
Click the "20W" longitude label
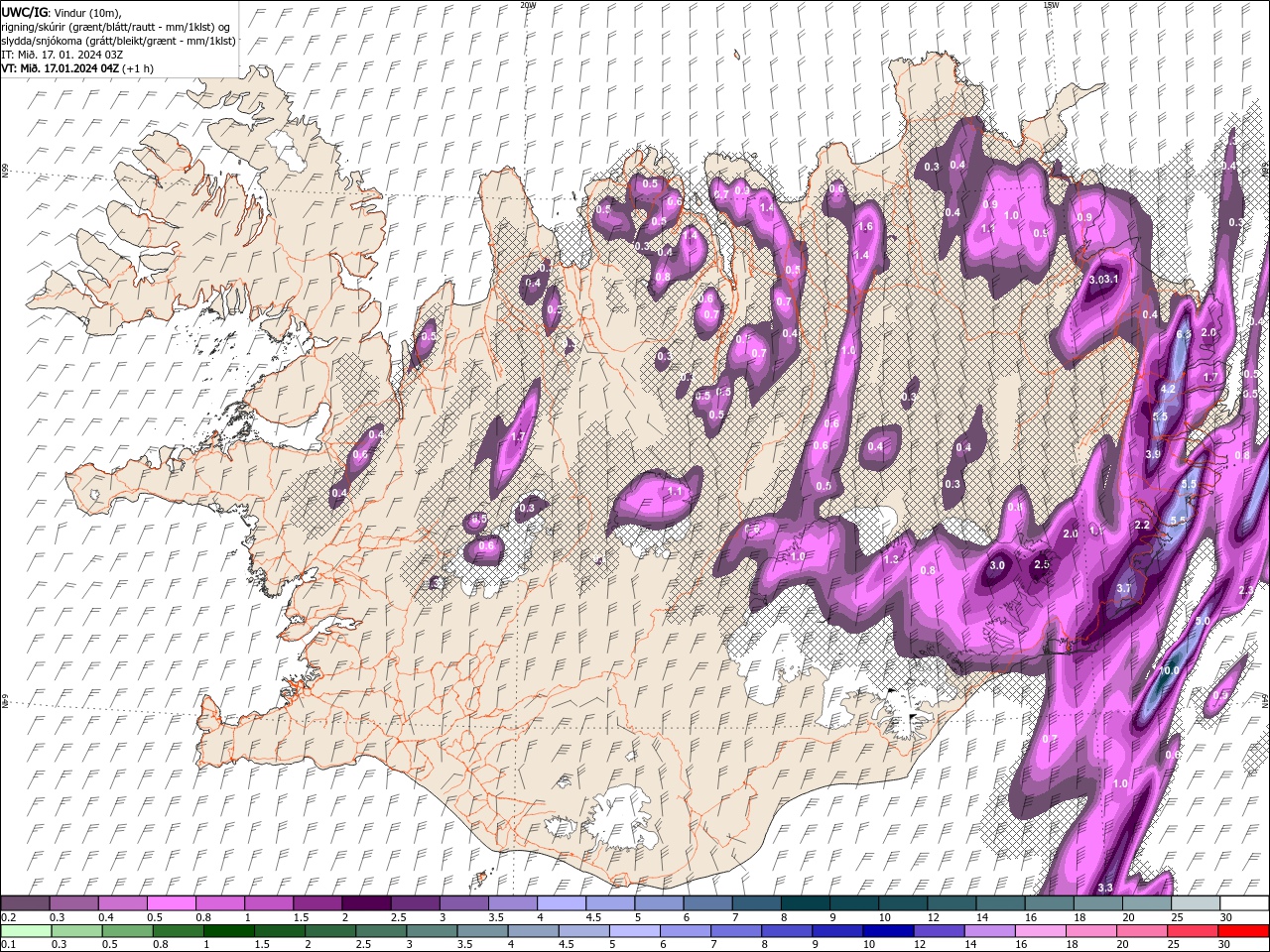pos(528,5)
